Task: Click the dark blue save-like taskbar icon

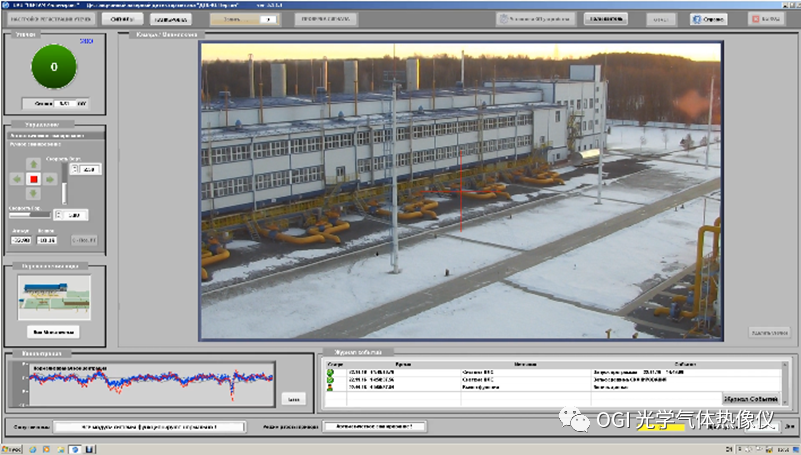Action: 89,449
